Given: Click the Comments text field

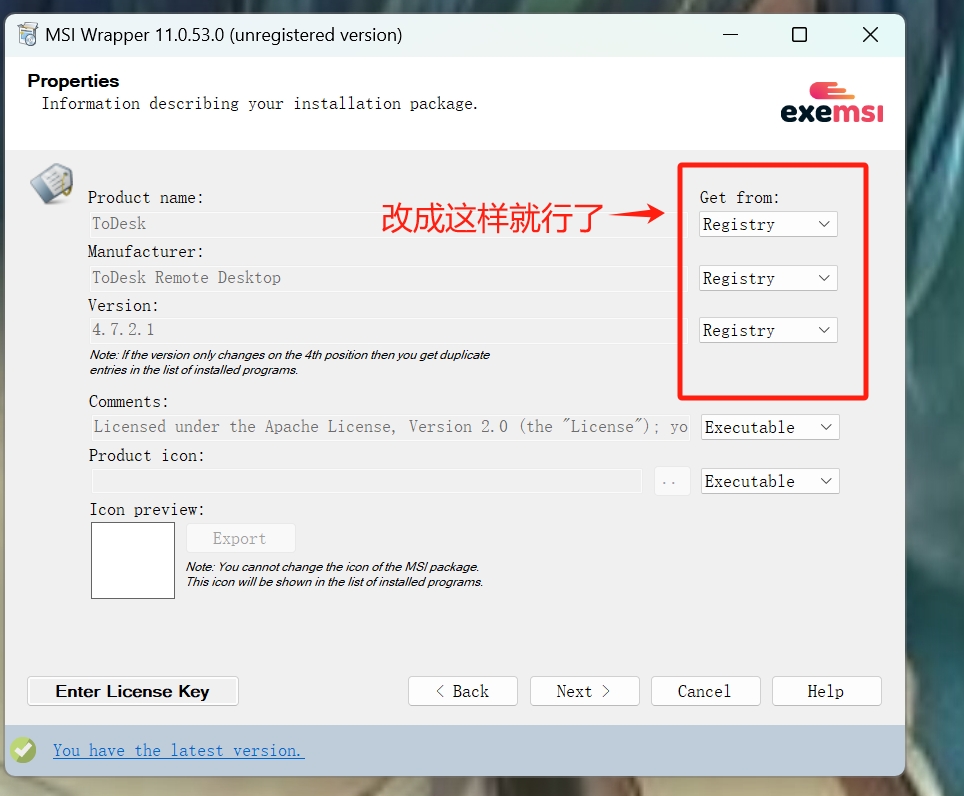Looking at the screenshot, I should [x=390, y=427].
